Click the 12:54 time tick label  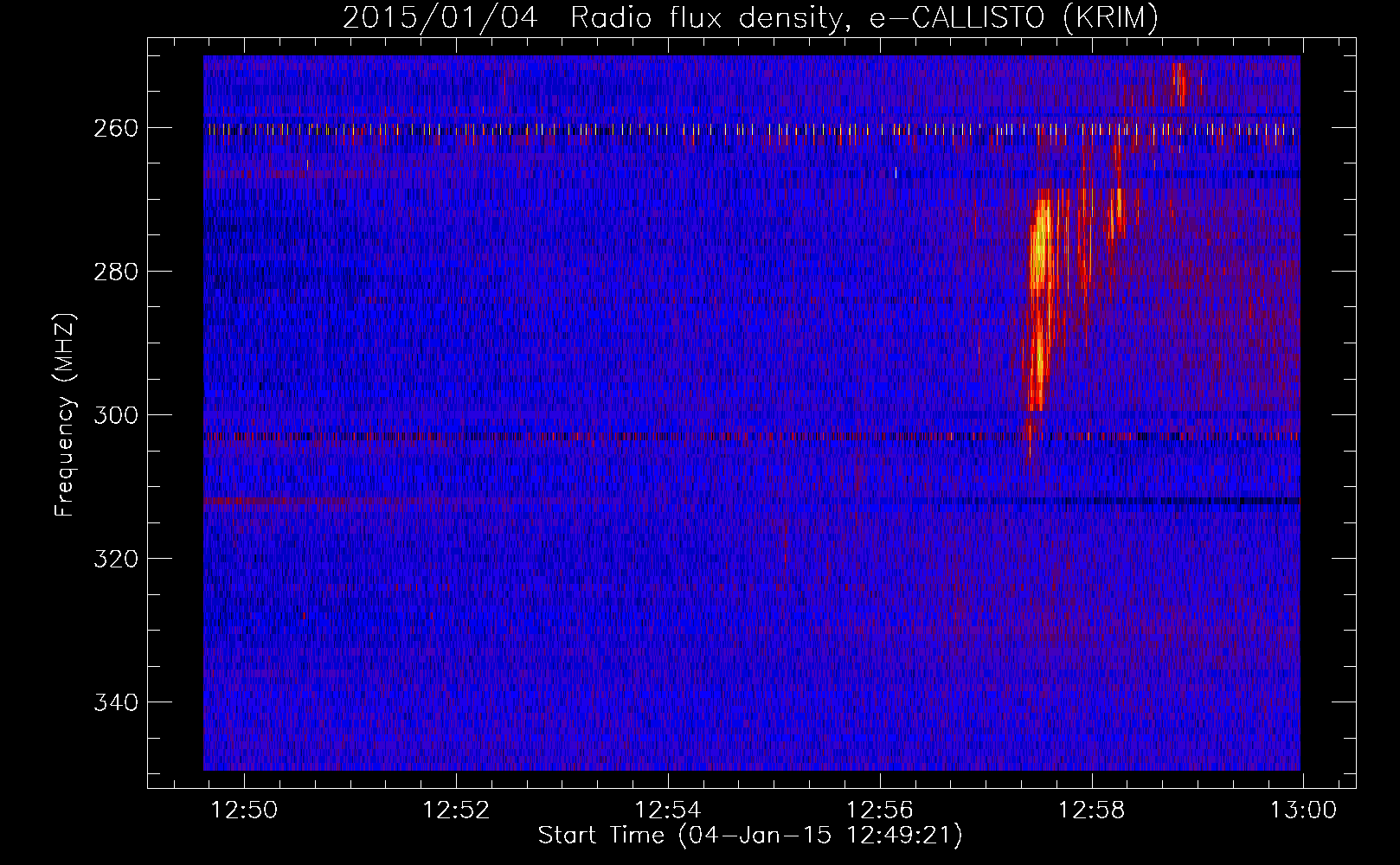(668, 811)
